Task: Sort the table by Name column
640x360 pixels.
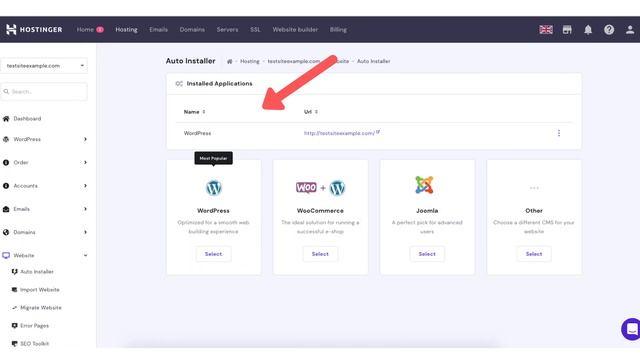Action: (194, 112)
